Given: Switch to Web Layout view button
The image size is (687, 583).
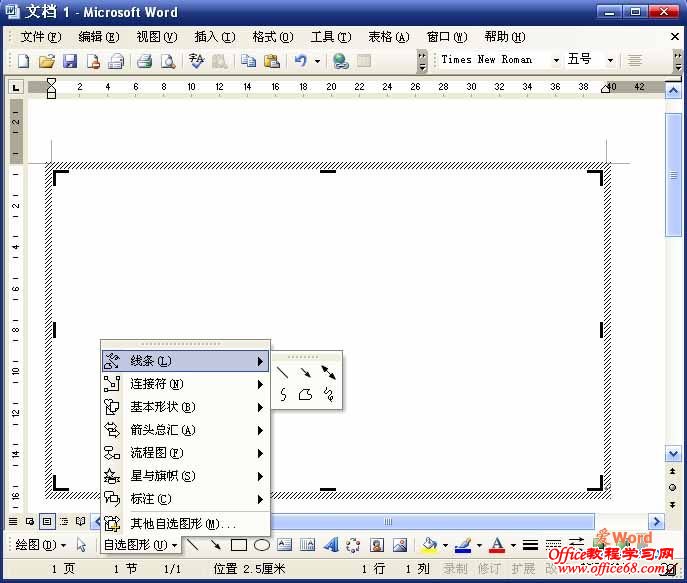Looking at the screenshot, I should pos(30,521).
